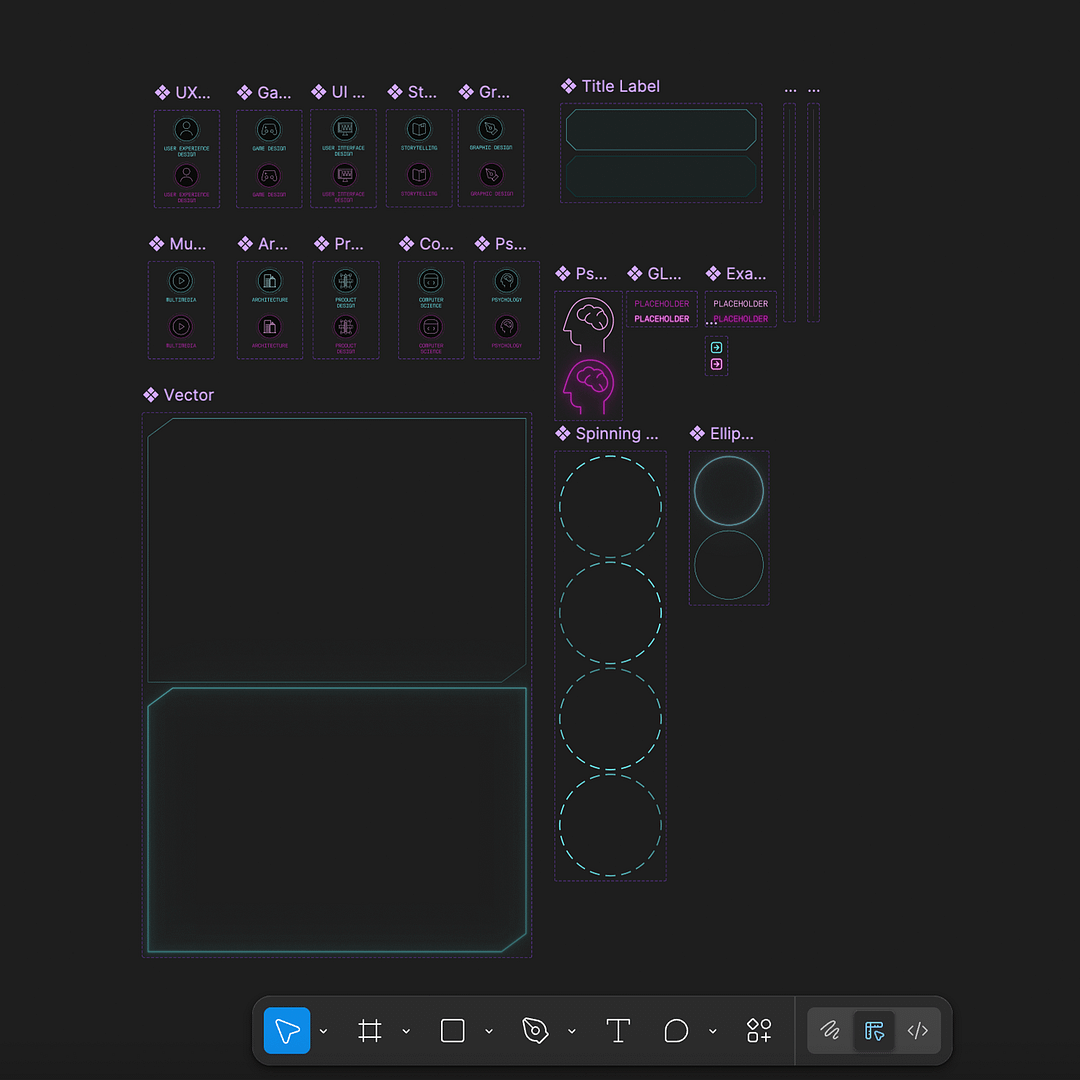
Task: Click the pink Psychology brain icon
Action: [x=588, y=385]
